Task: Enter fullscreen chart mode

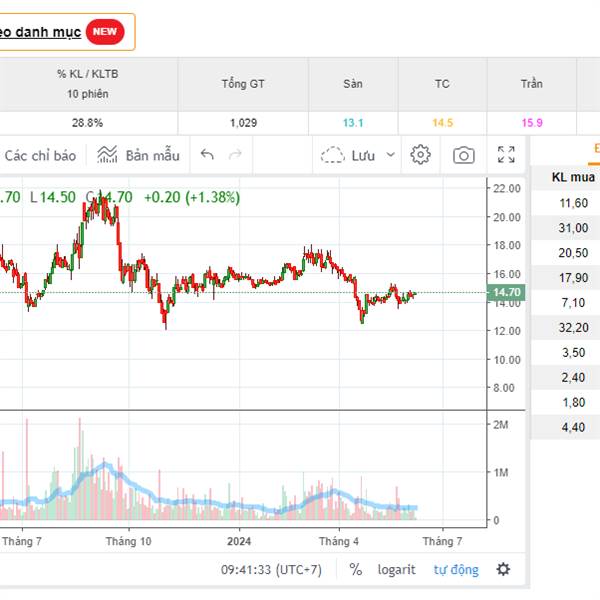Action: [506, 155]
